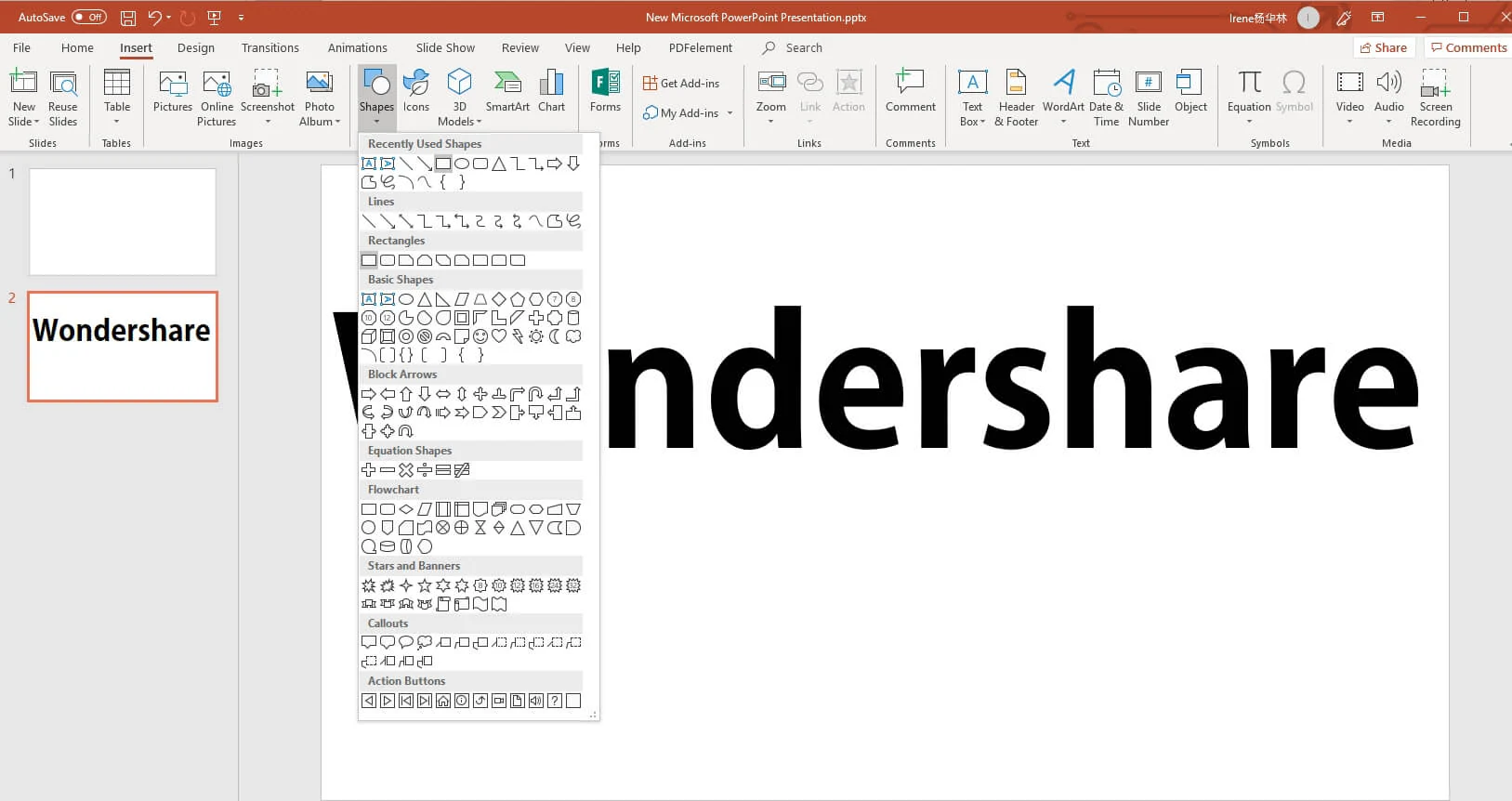Viewport: 1512px width, 801px height.
Task: Select the diamond in Basic Shapes
Action: click(x=499, y=299)
